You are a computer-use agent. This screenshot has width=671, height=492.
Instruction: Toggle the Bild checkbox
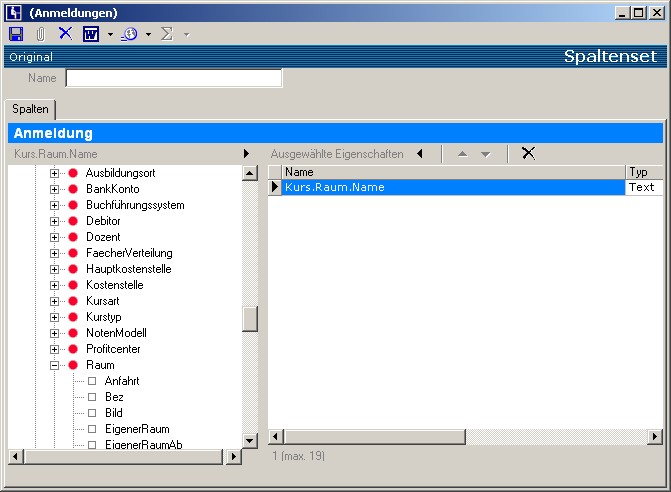coord(92,413)
